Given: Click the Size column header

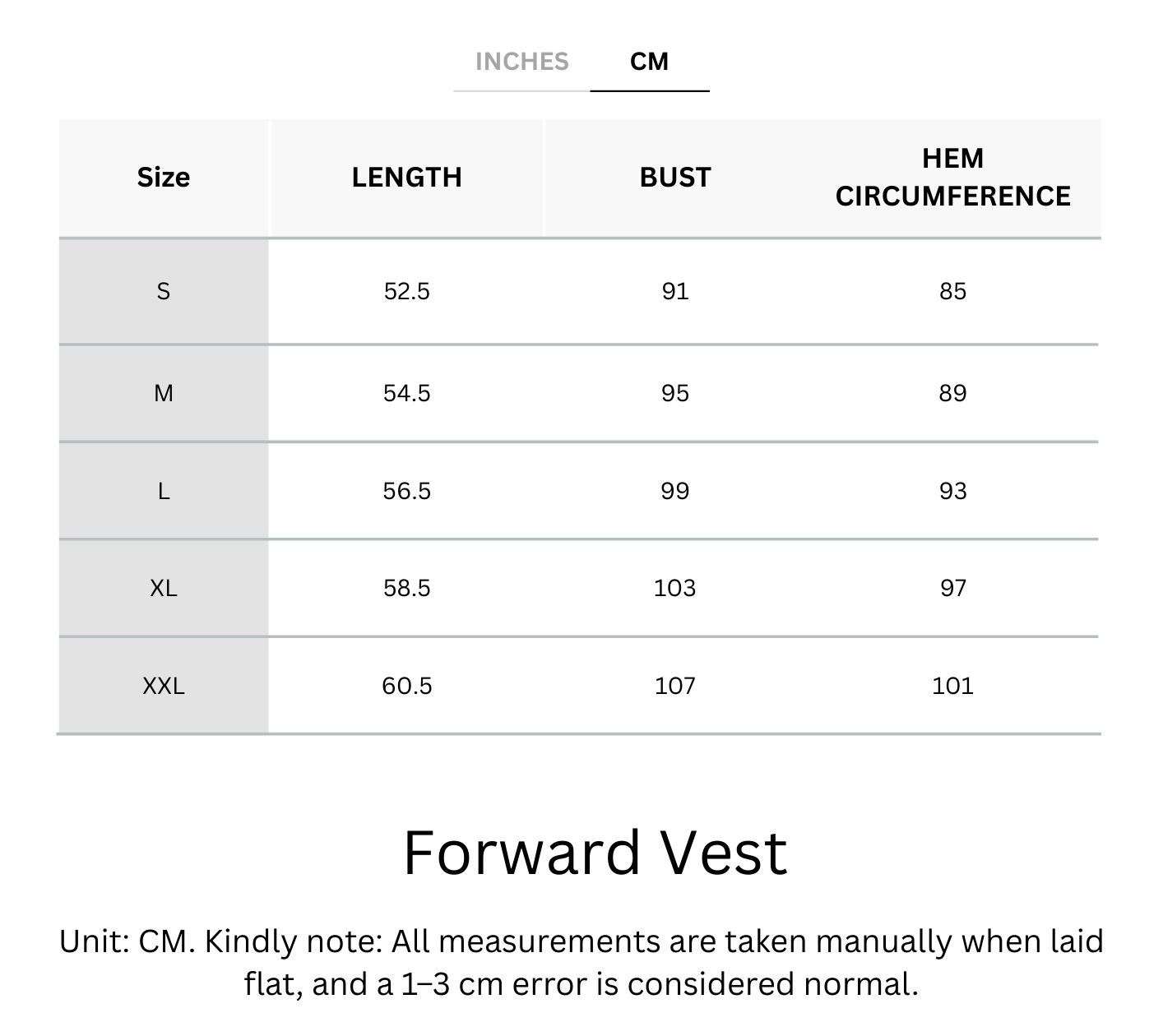Looking at the screenshot, I should coord(164,178).
